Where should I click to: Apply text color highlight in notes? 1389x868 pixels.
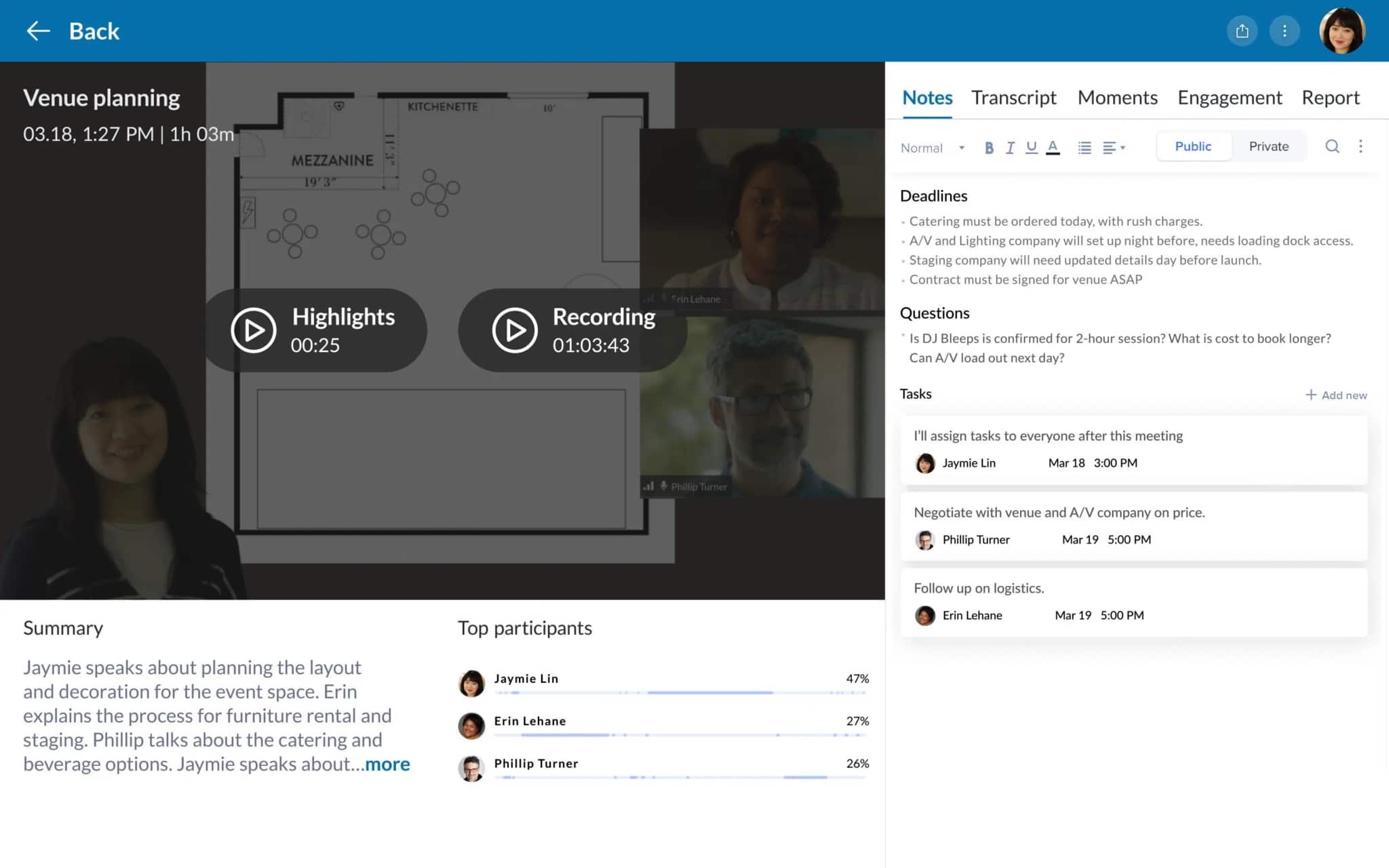[1053, 147]
